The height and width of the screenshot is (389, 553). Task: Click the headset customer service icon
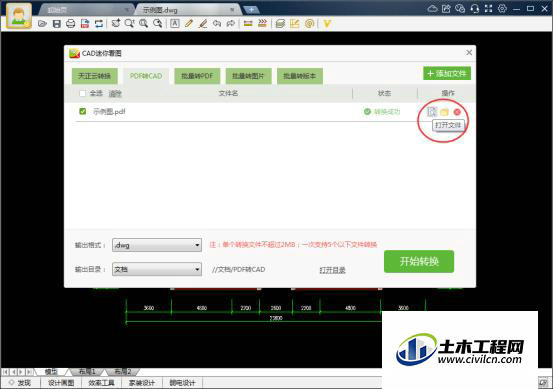[474, 8]
